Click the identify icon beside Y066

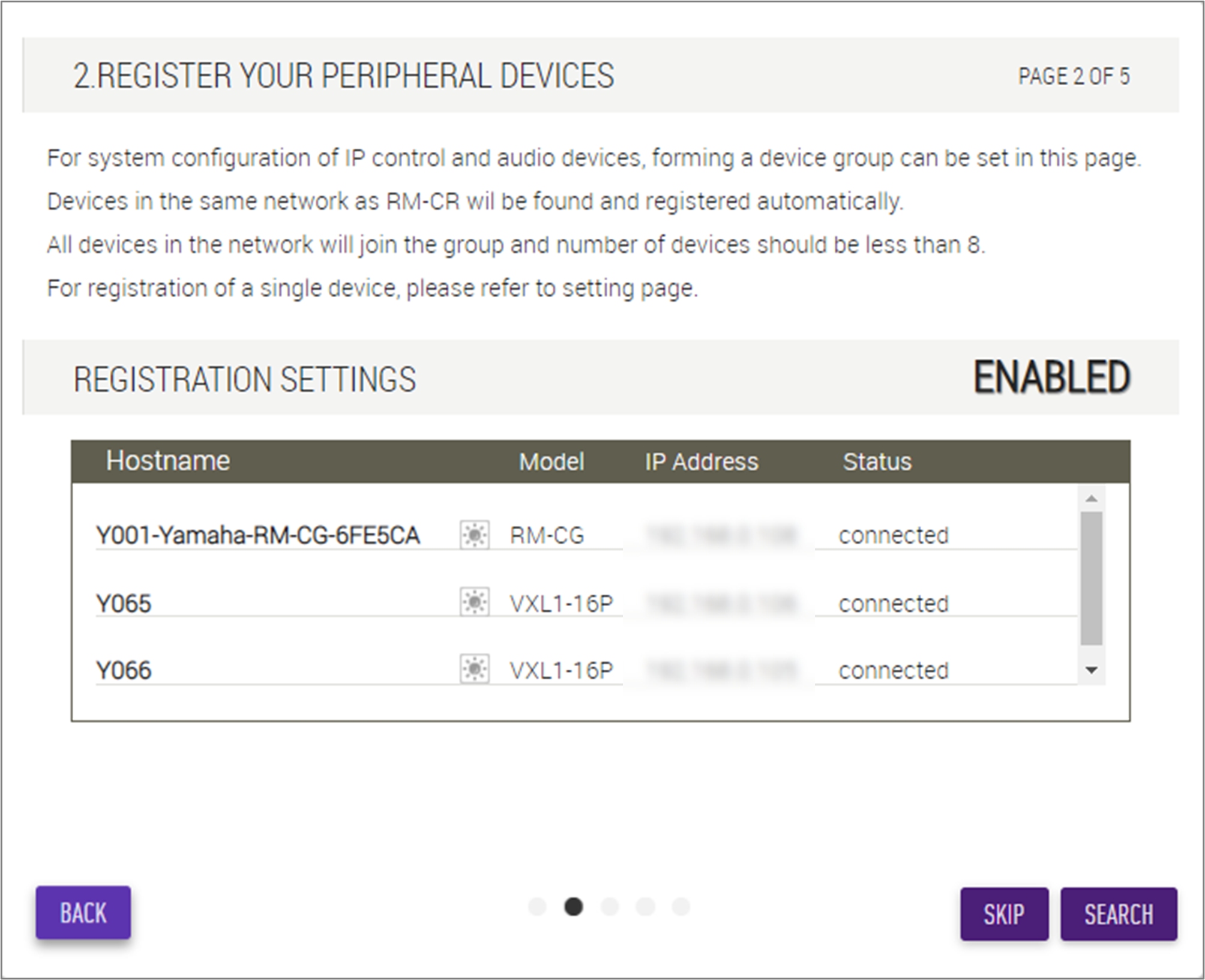click(475, 669)
